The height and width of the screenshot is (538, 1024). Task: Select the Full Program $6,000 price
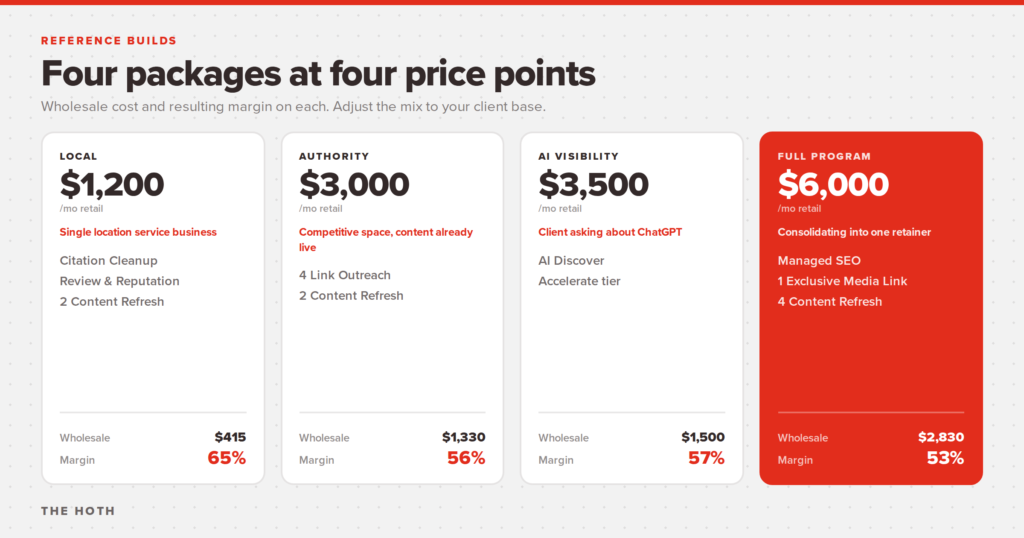pos(833,185)
